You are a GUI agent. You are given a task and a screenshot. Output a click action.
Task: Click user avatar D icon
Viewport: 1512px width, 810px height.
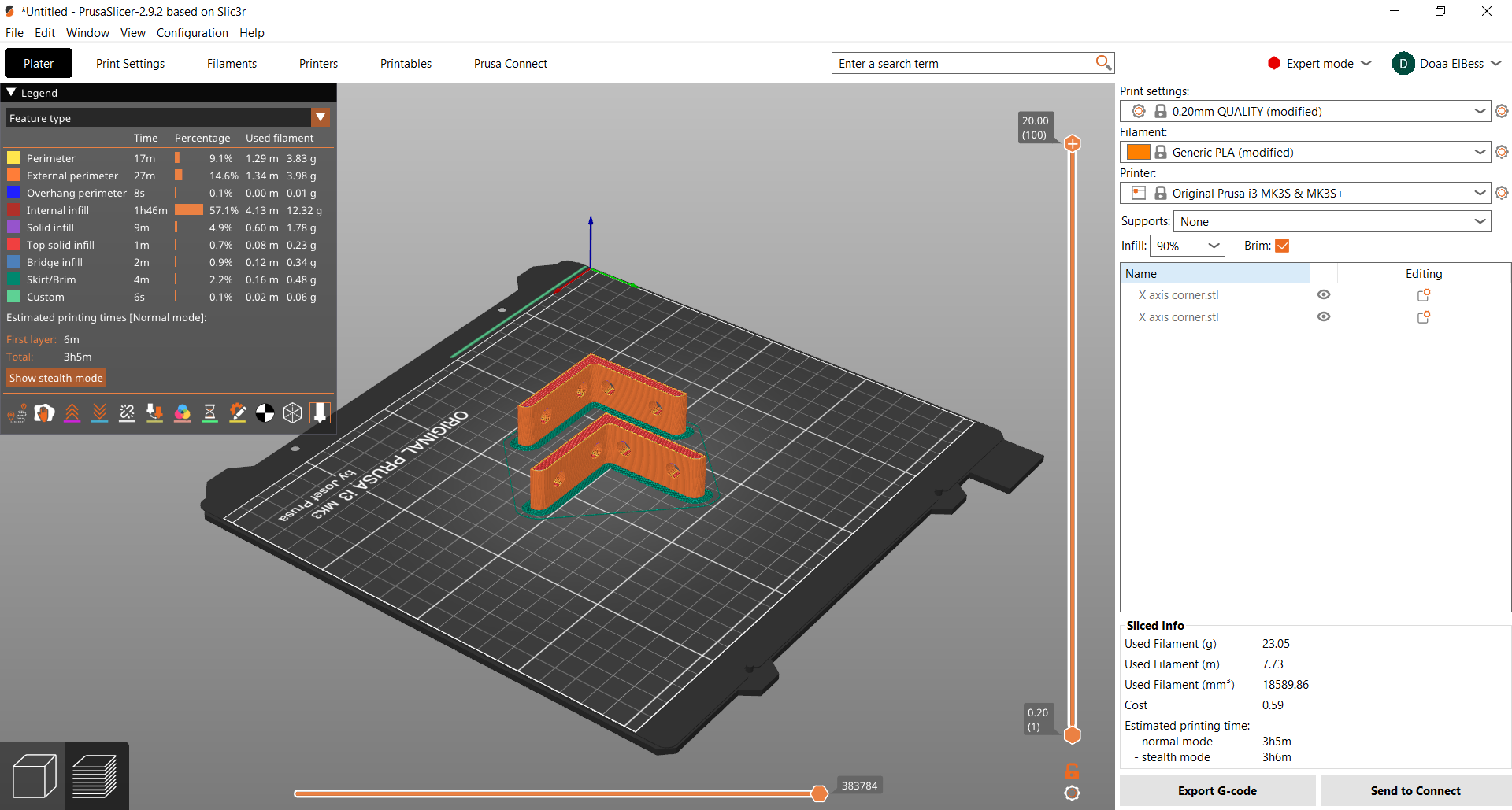point(1403,64)
